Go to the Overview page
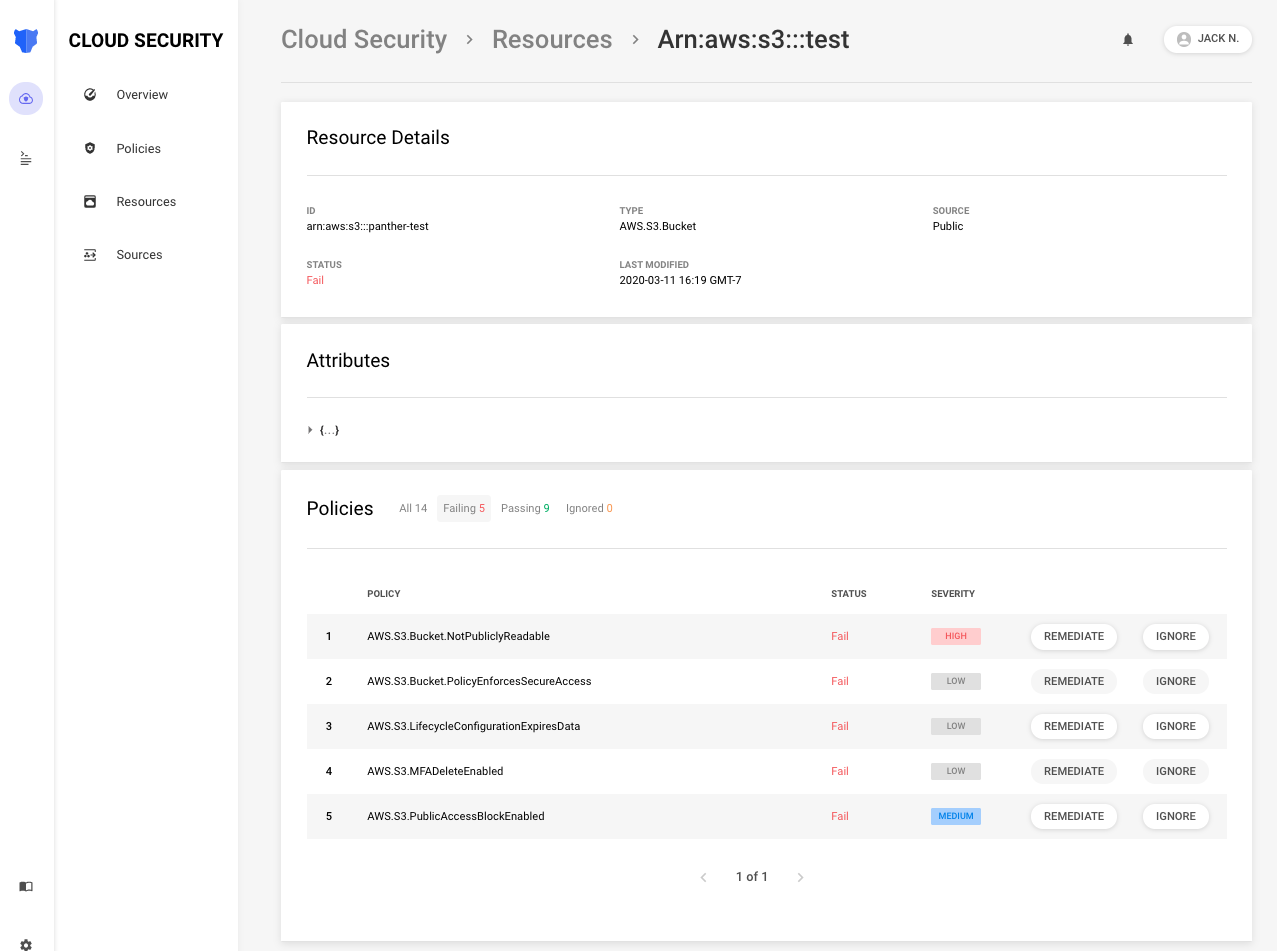 click(142, 95)
